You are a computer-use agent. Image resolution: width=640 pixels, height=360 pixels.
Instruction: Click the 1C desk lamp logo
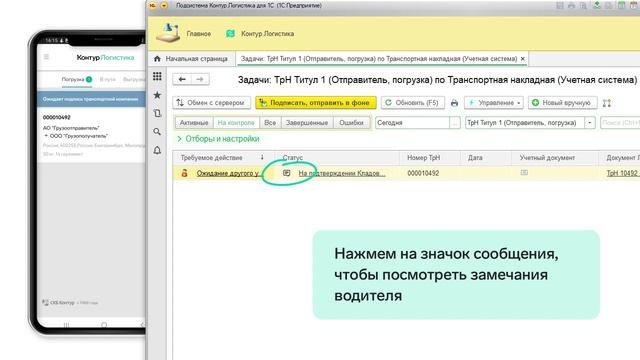point(169,33)
